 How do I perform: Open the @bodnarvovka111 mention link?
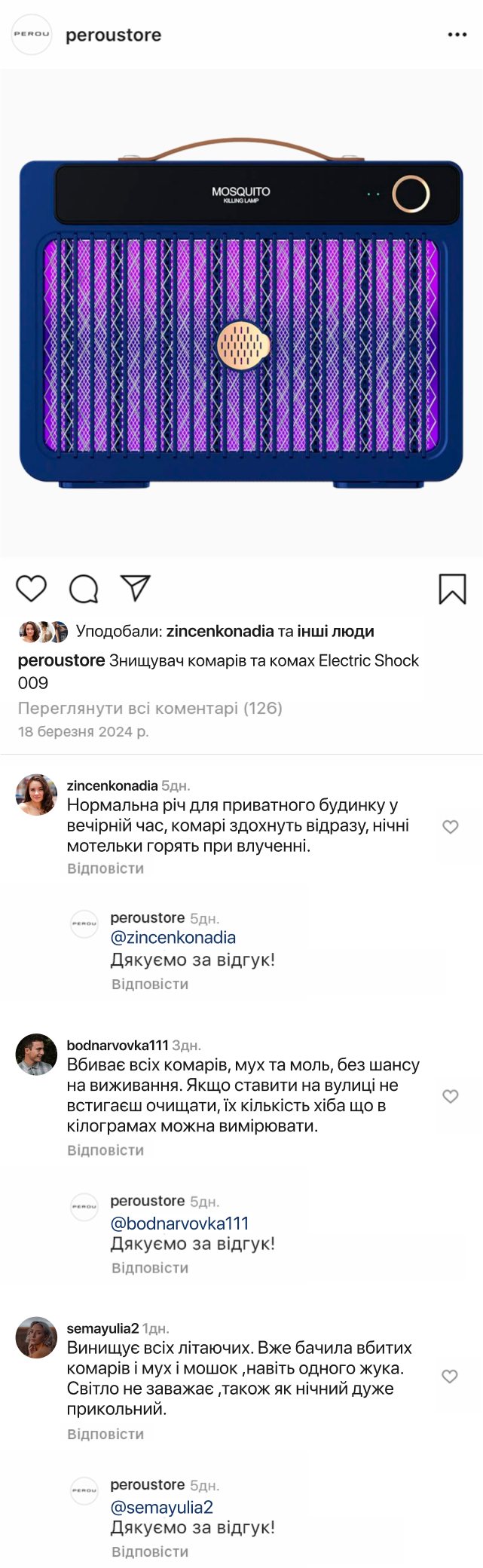coord(179,1223)
